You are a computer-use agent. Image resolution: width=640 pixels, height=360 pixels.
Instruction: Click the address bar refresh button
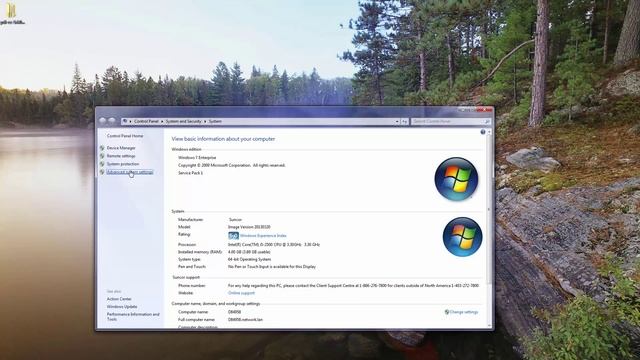[404, 122]
